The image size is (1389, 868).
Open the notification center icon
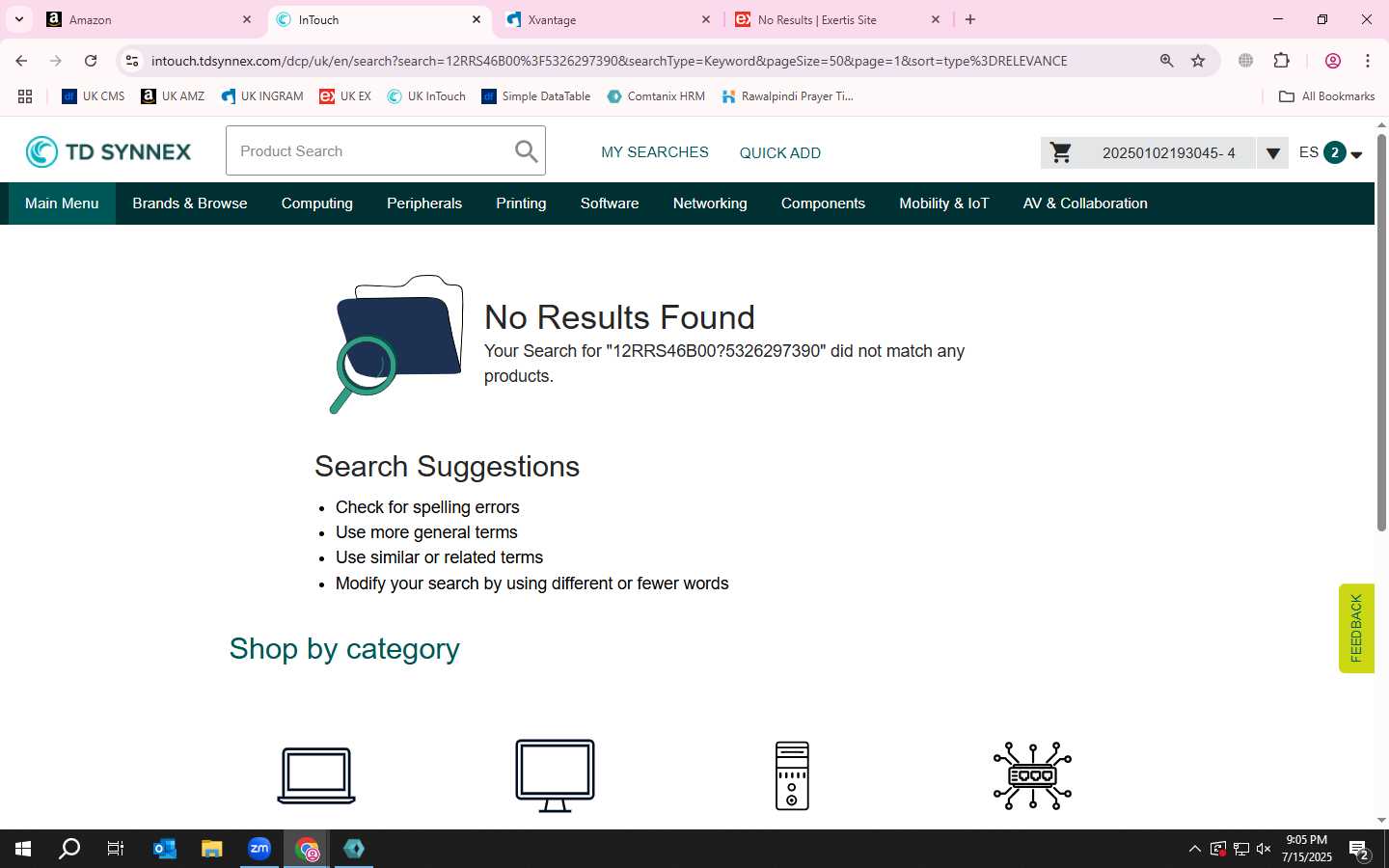[1359, 850]
